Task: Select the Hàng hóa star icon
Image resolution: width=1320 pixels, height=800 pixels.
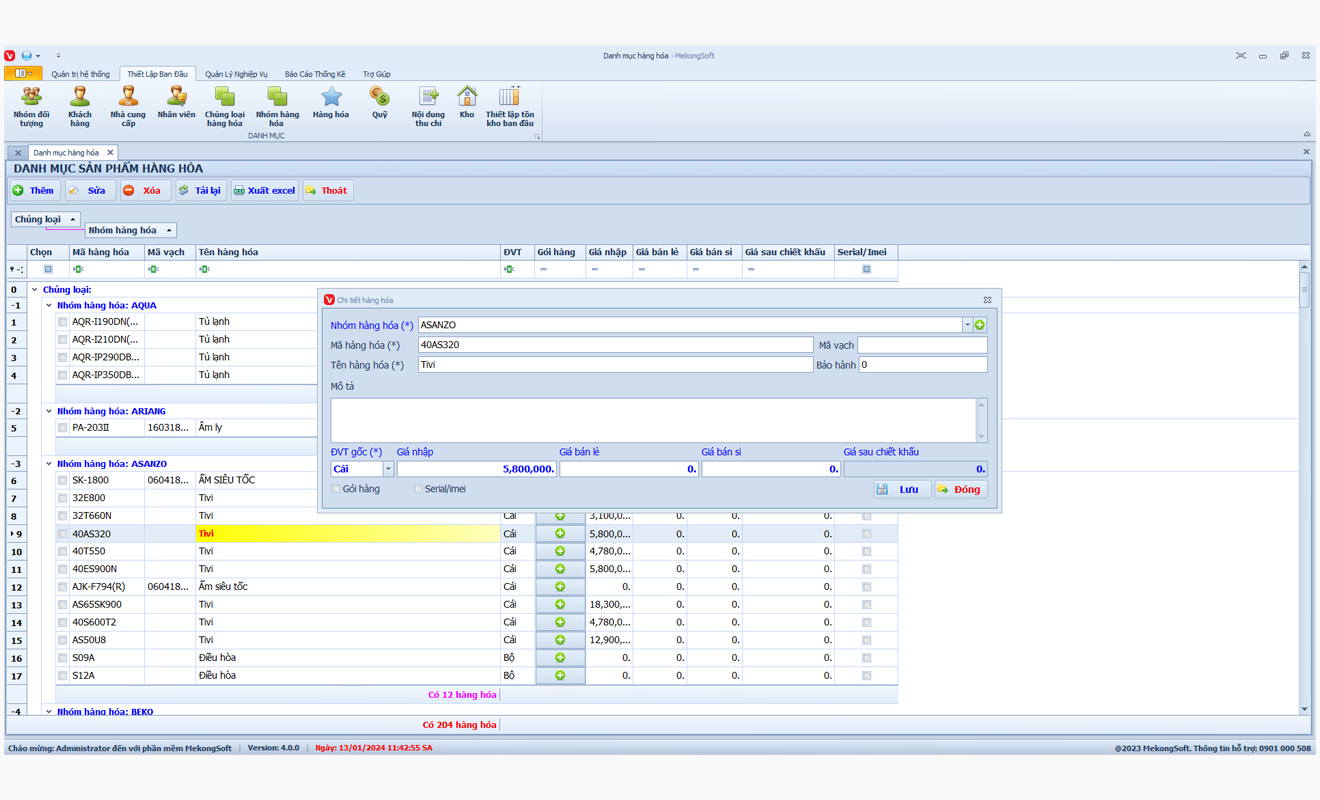Action: click(330, 103)
